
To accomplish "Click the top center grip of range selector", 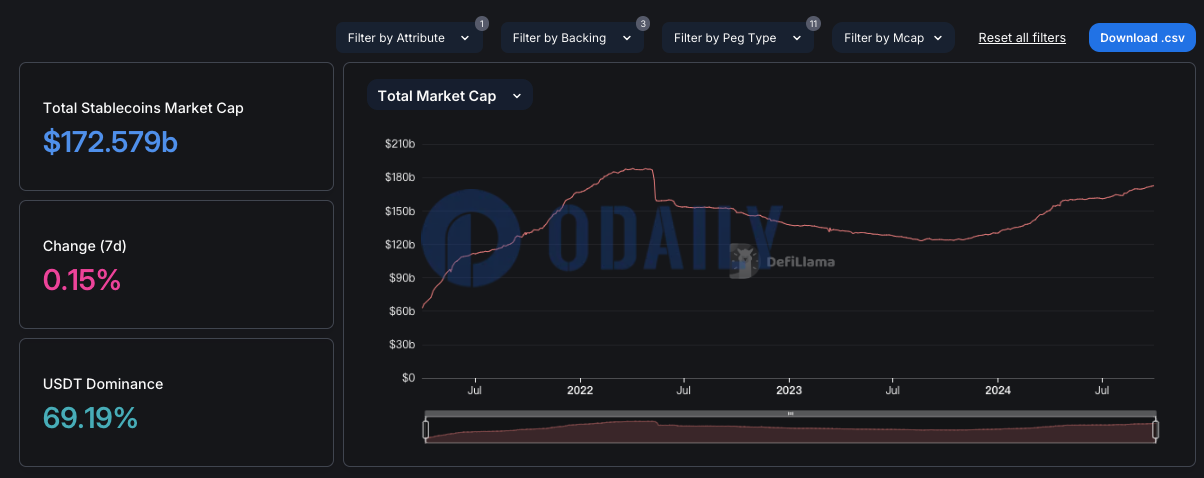I will (x=790, y=413).
